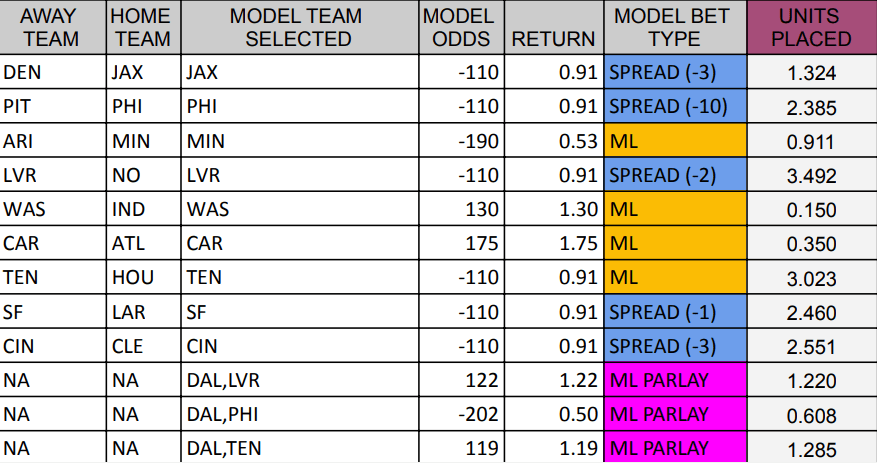The height and width of the screenshot is (463, 877).
Task: Click the units placed value 0.150
Action: click(811, 209)
